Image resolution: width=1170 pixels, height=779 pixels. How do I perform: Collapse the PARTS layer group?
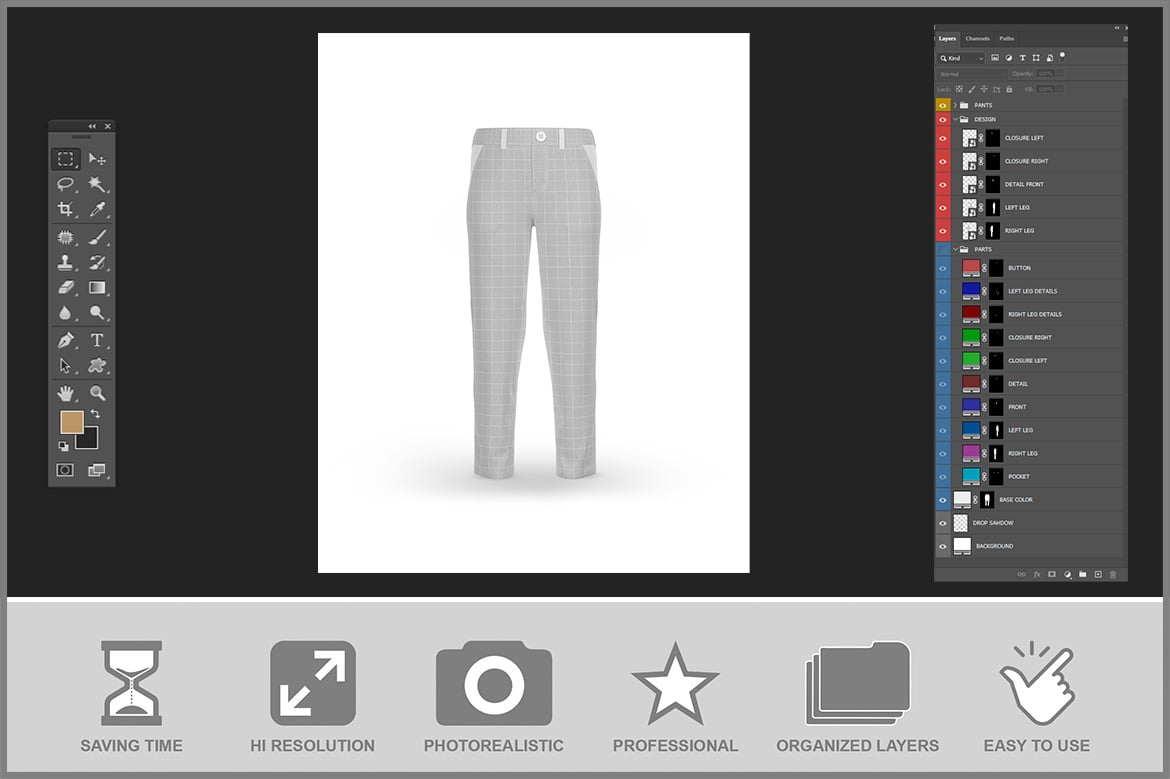[955, 249]
